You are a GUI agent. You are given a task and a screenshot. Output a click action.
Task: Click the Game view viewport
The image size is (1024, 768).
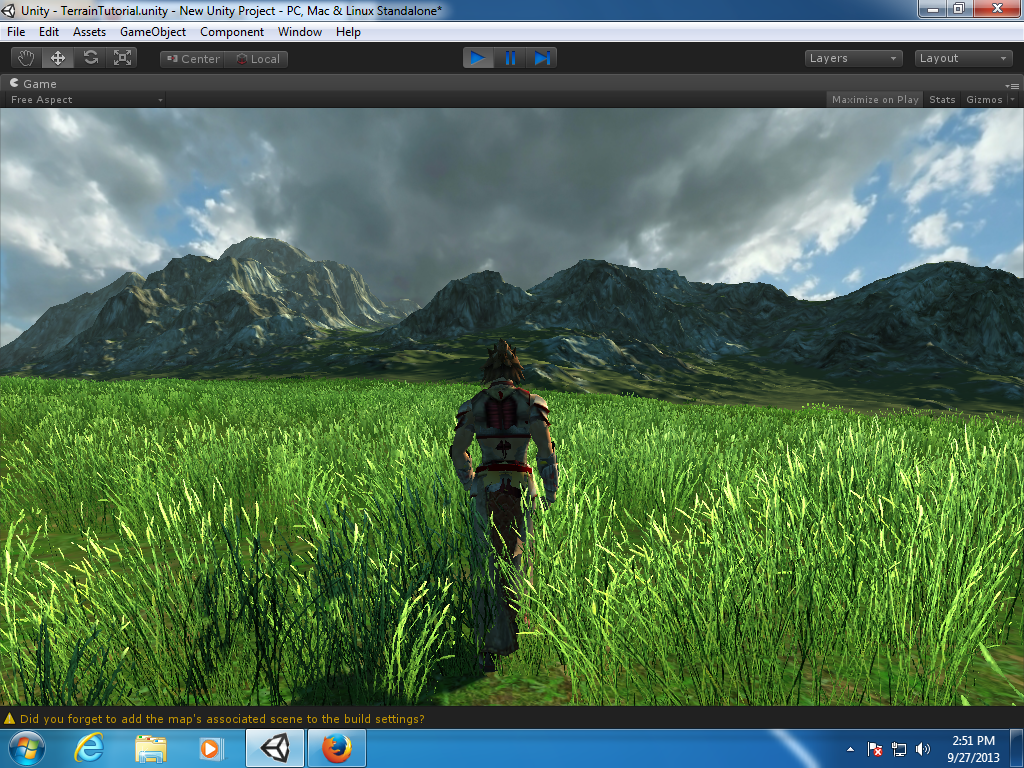coord(512,407)
